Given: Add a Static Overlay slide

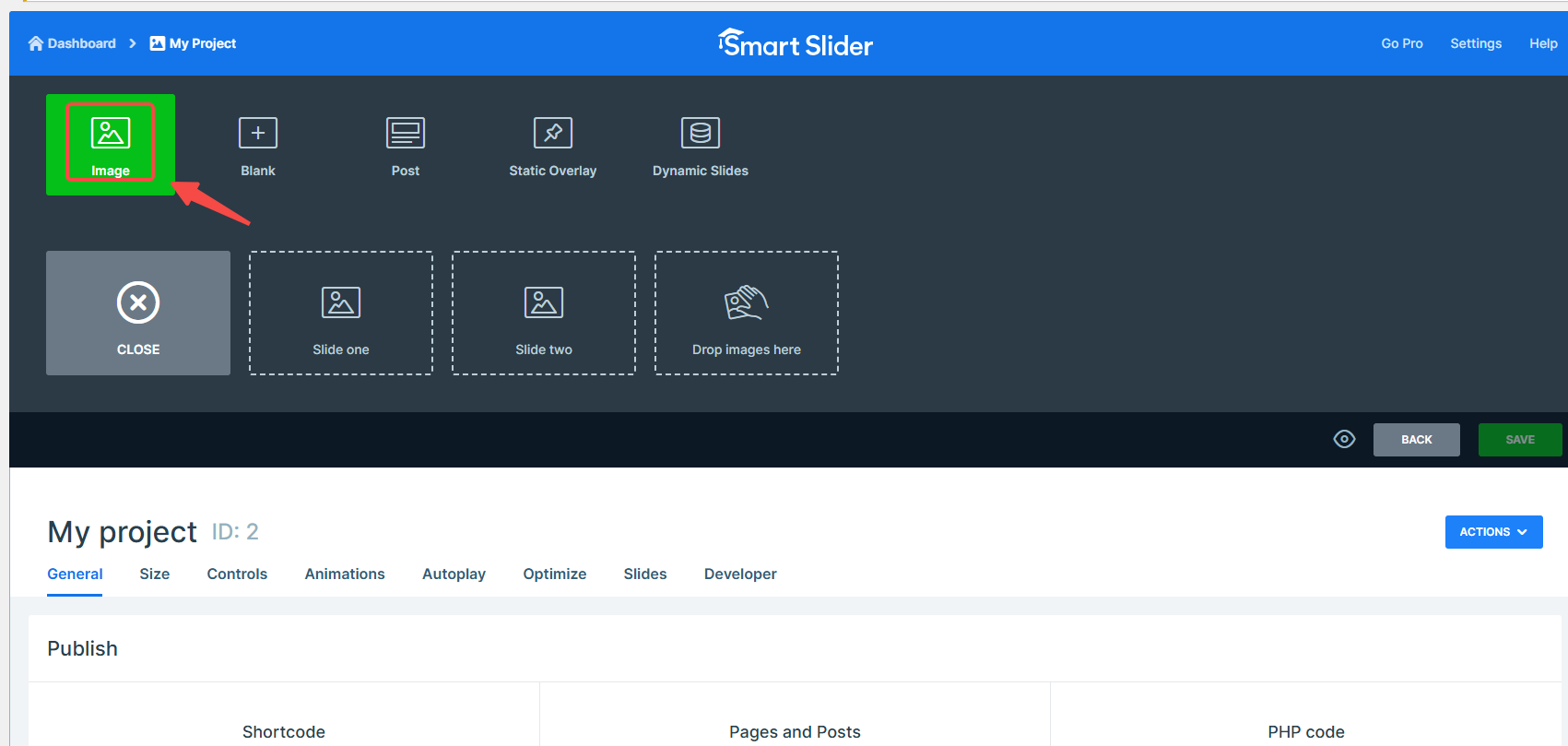Looking at the screenshot, I should pyautogui.click(x=553, y=145).
